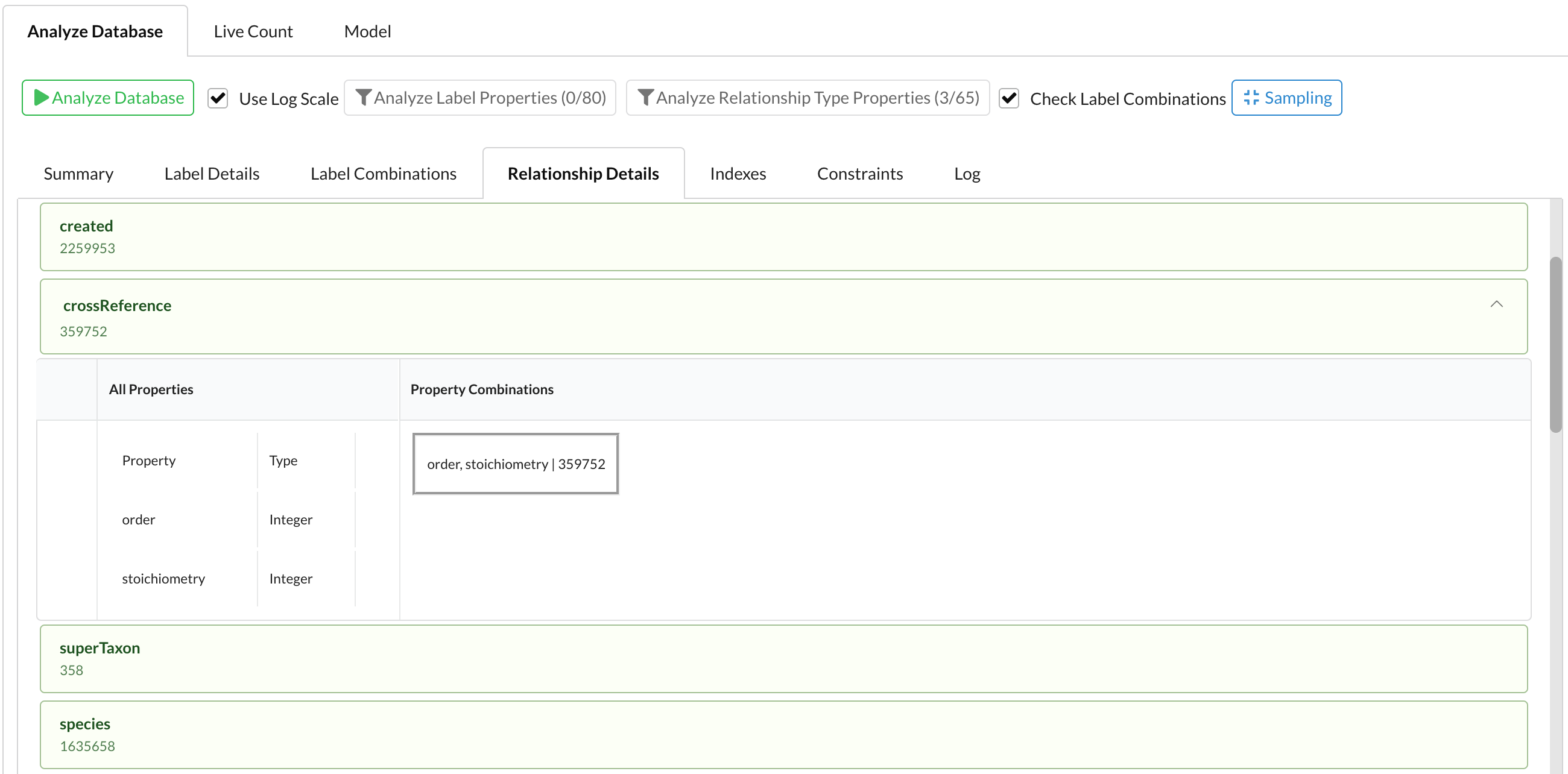Click the created count 2259953
Viewport: 1568px width, 774px height.
(87, 248)
